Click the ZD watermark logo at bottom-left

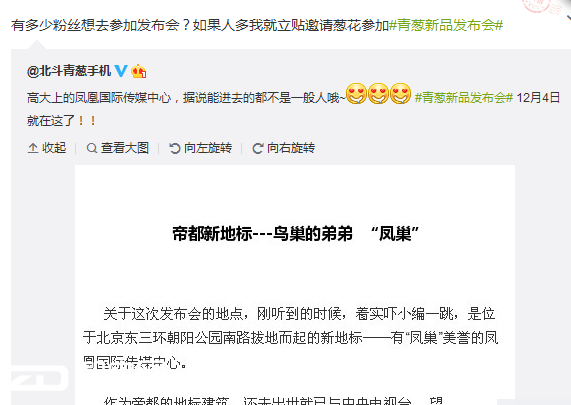point(39,379)
